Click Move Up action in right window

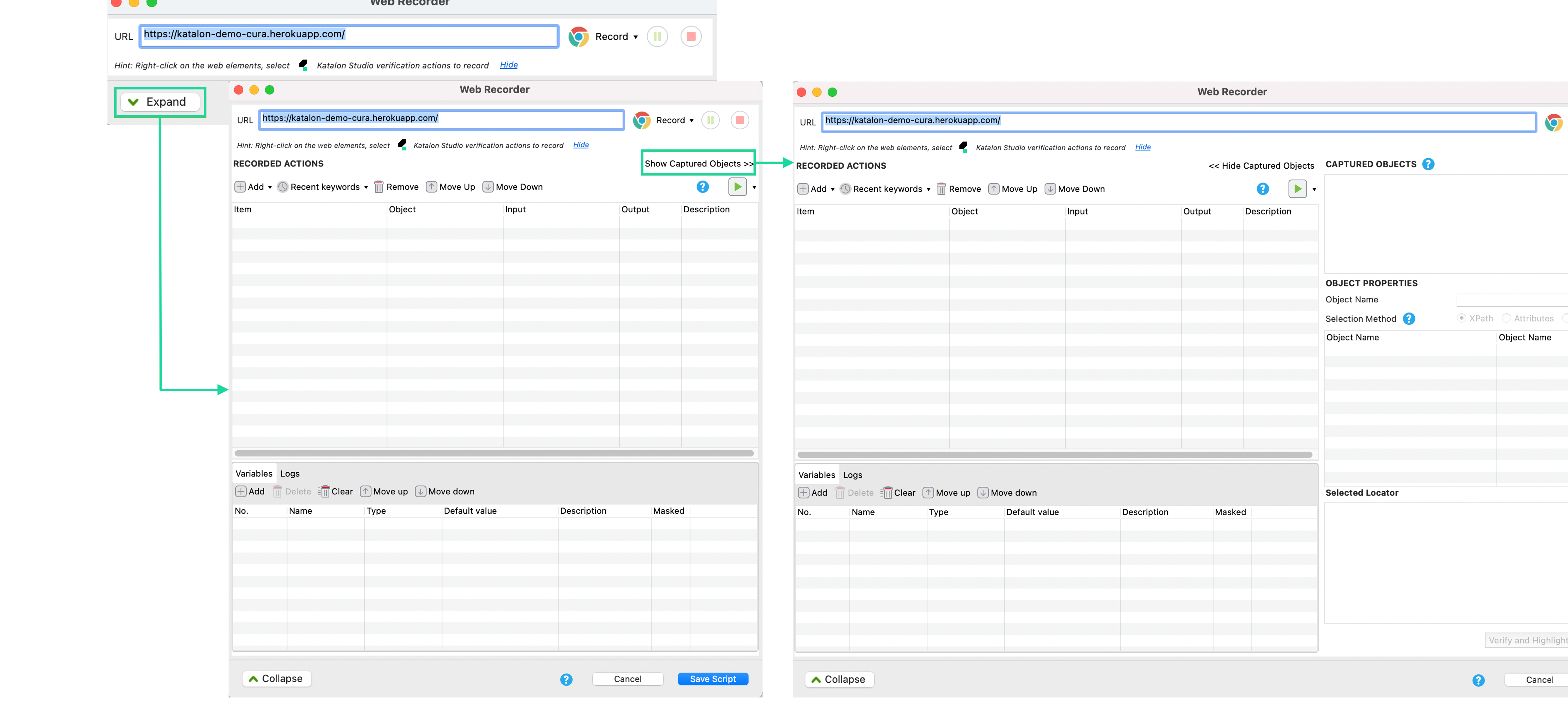pyautogui.click(x=1013, y=189)
